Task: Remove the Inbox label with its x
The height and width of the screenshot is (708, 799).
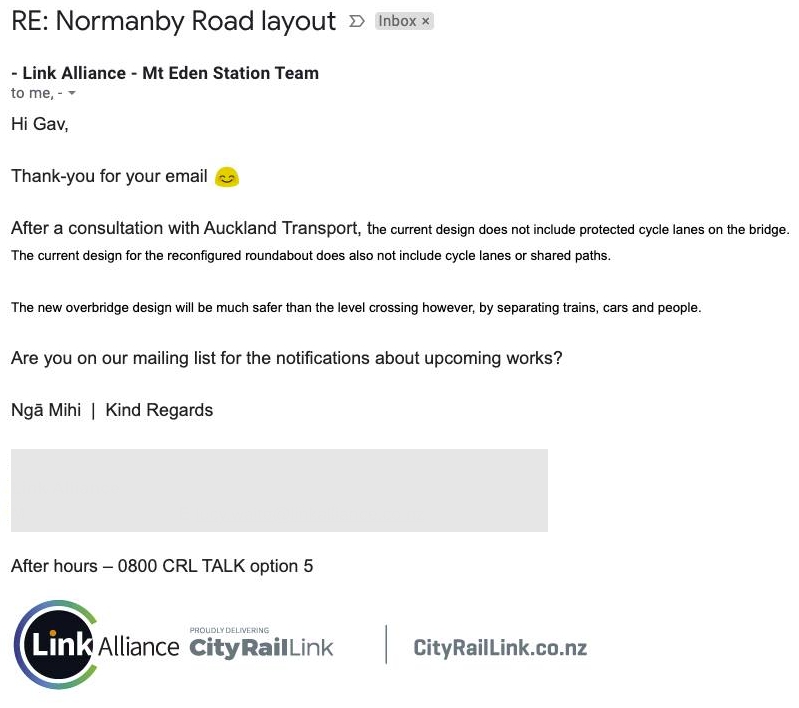Action: click(x=425, y=21)
